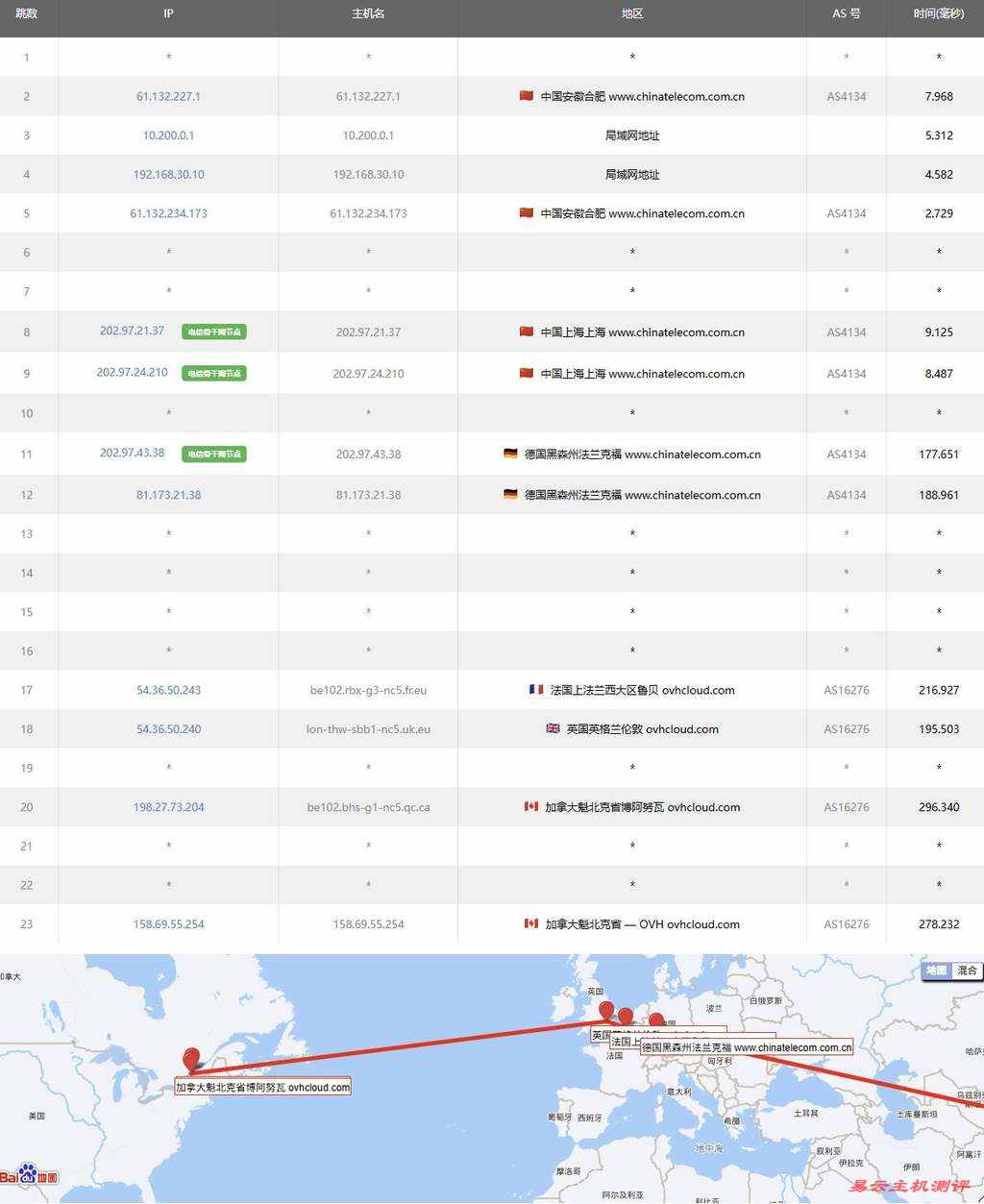Click the Canada flag in hop 20 row
Image resolution: width=984 pixels, height=1204 pixels.
point(531,806)
